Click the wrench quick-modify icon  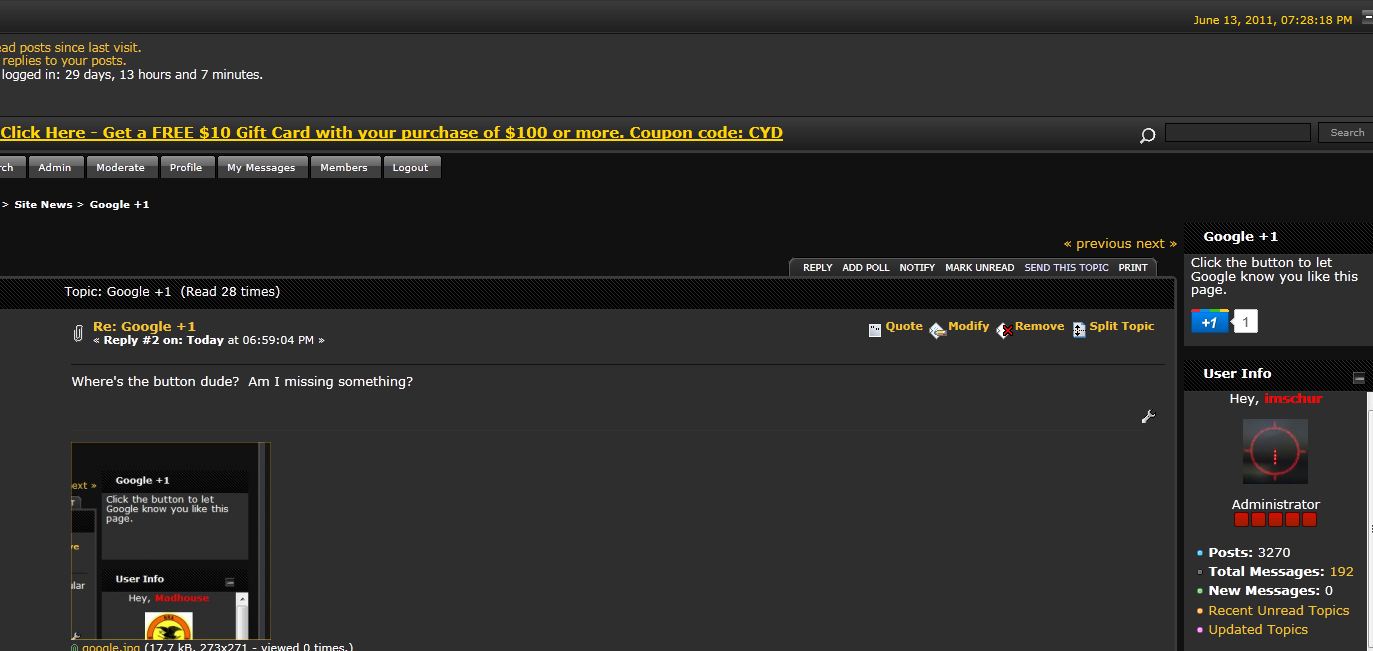click(x=1148, y=416)
